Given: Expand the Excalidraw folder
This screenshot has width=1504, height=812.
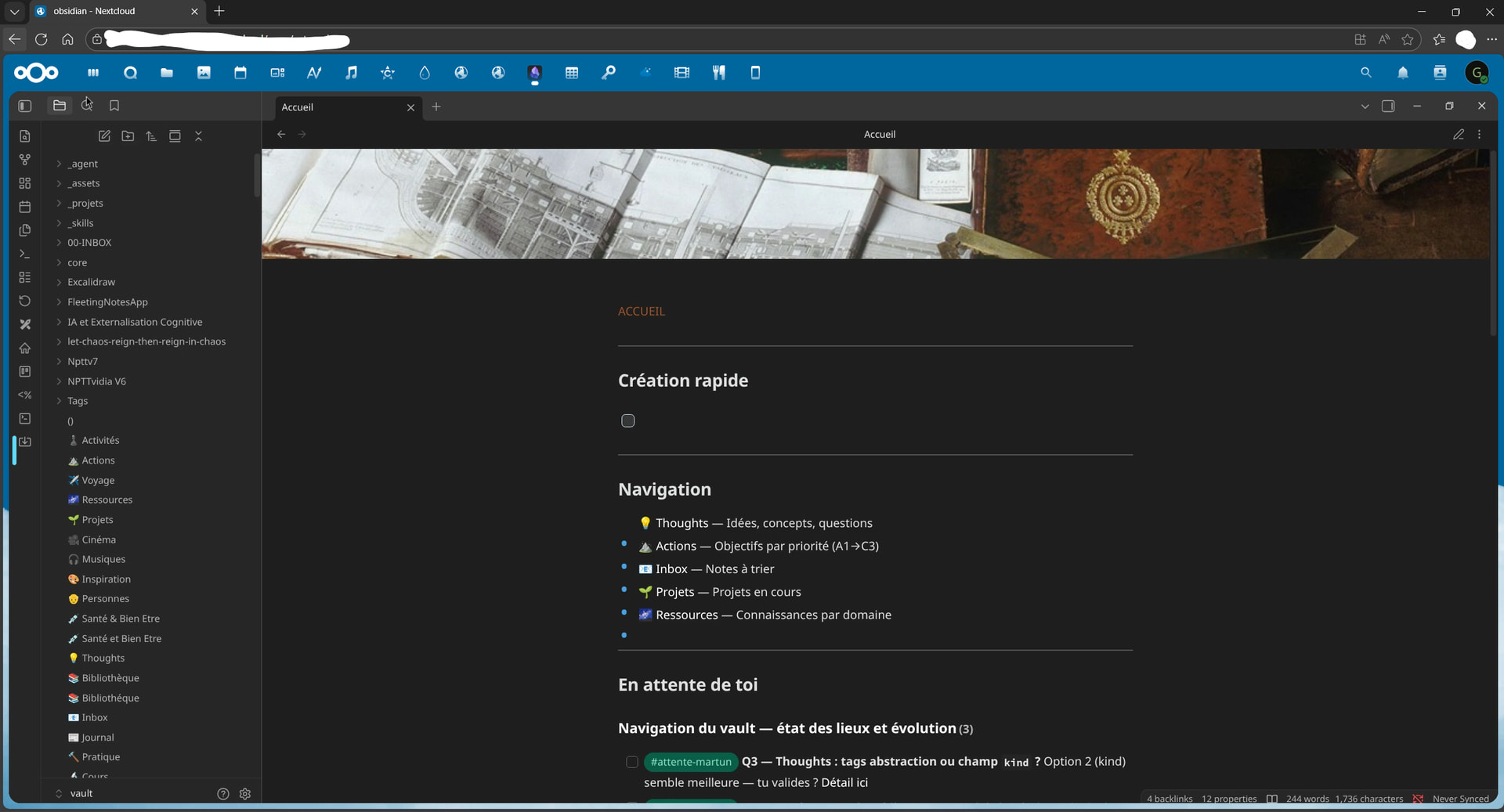Looking at the screenshot, I should coord(91,282).
